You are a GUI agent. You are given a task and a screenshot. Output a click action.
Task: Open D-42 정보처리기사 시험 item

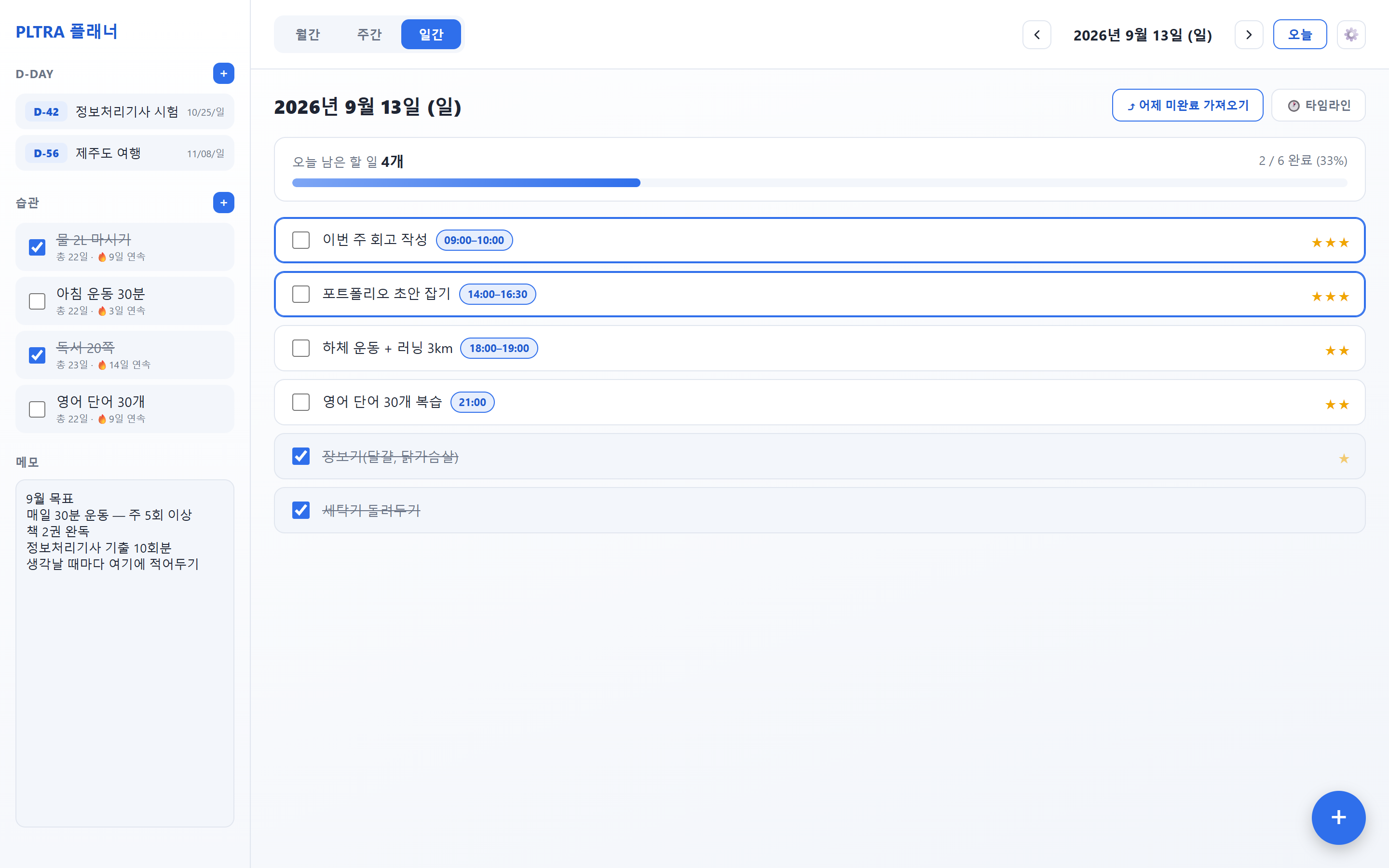tap(124, 111)
